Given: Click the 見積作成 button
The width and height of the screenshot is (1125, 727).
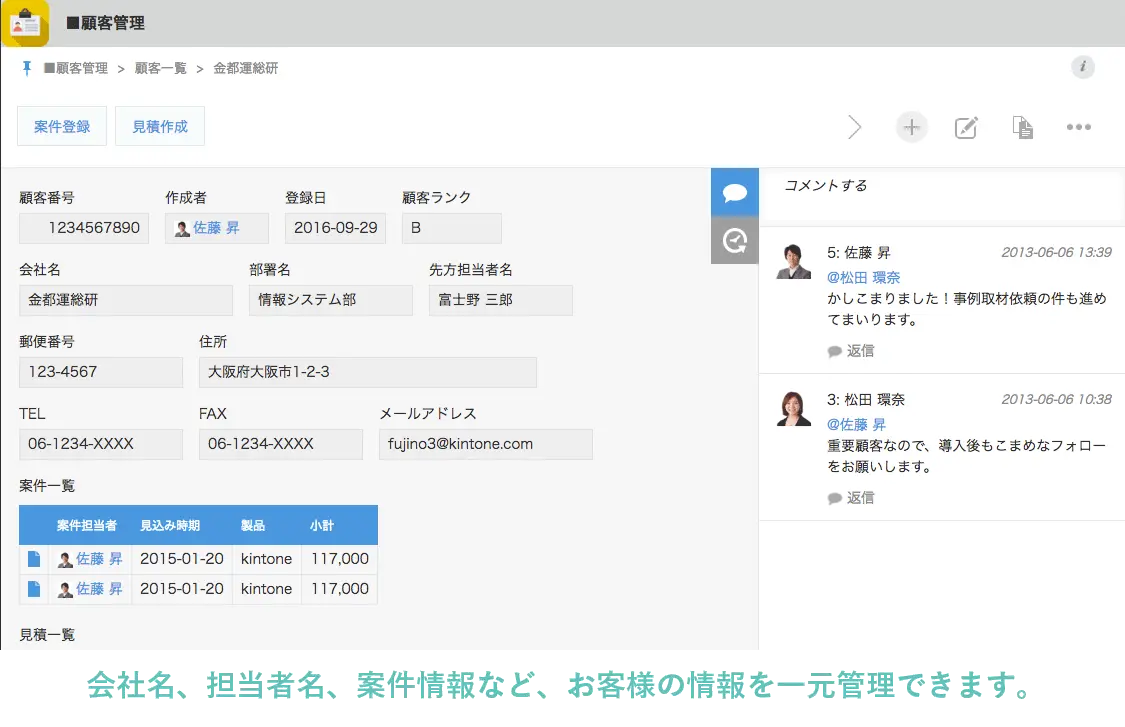Looking at the screenshot, I should pyautogui.click(x=160, y=127).
